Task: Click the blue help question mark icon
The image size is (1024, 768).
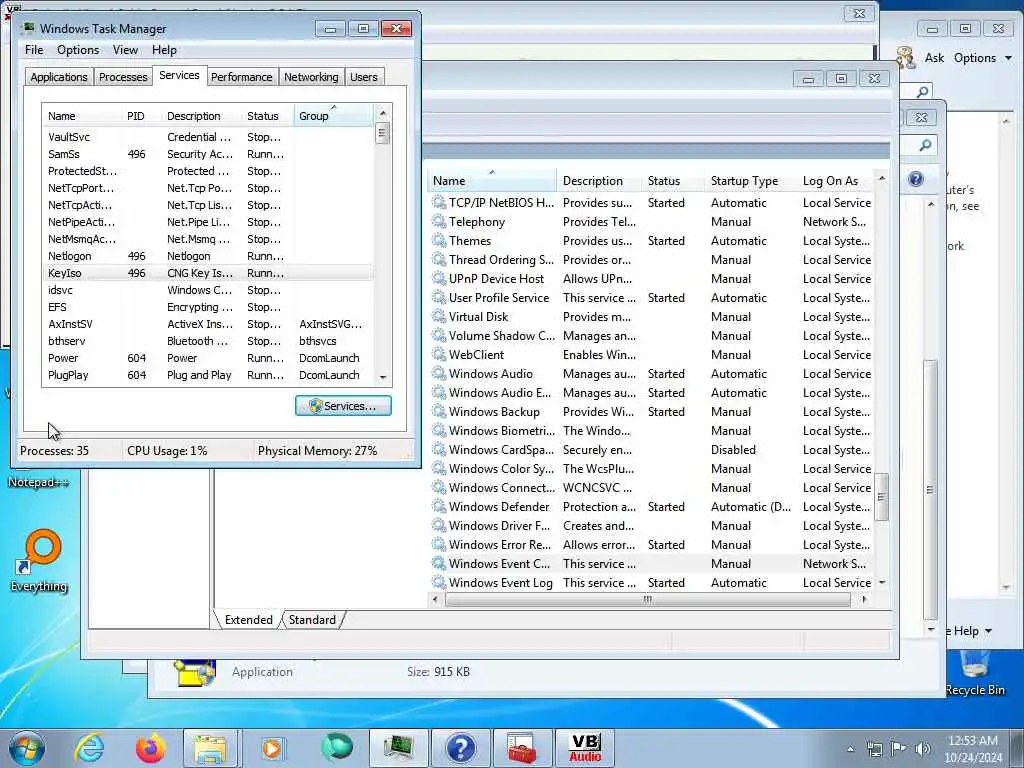Action: click(x=916, y=179)
